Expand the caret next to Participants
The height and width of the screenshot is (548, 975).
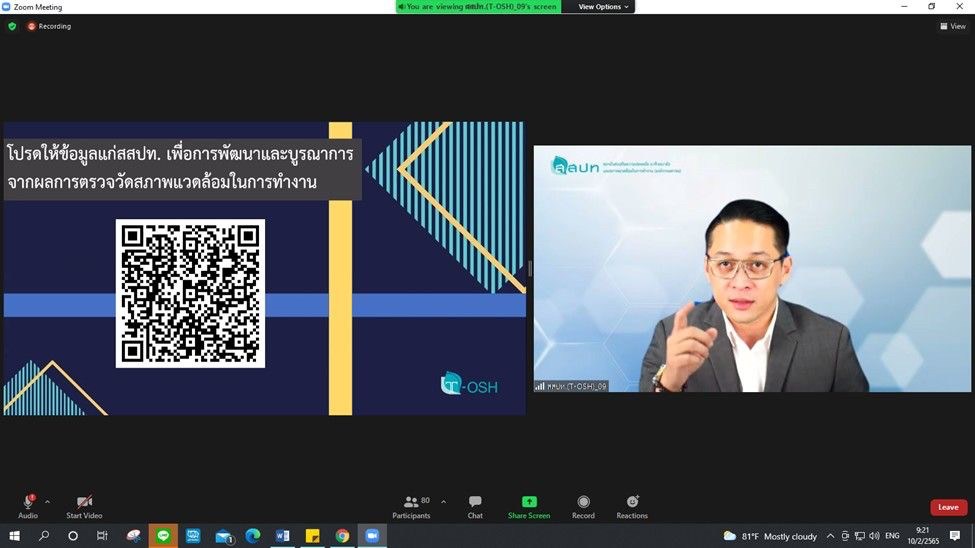tap(443, 501)
